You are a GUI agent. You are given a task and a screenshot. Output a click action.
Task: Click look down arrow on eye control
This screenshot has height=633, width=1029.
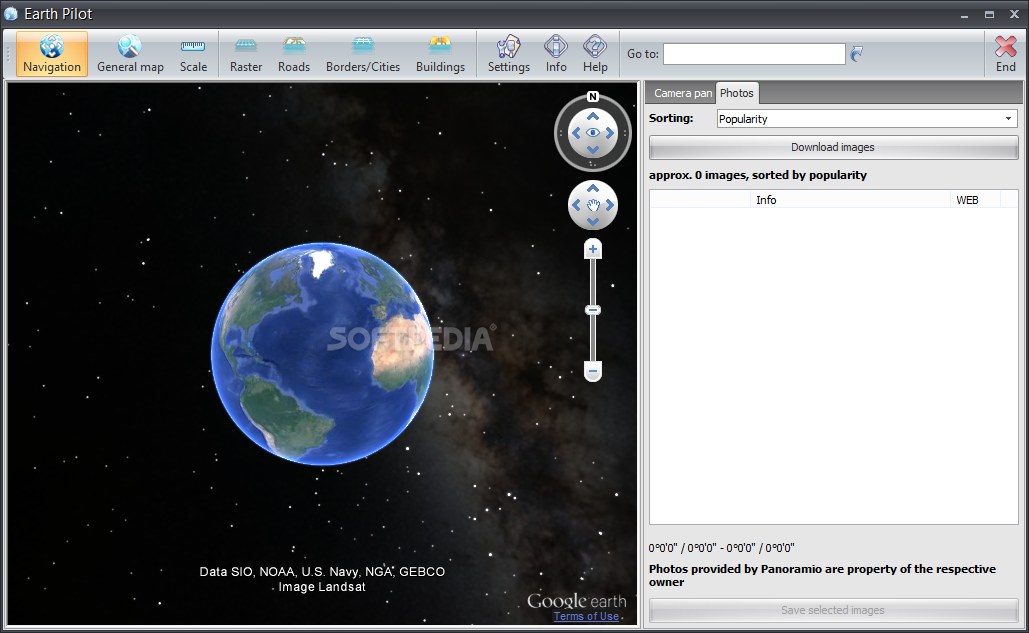click(x=593, y=150)
